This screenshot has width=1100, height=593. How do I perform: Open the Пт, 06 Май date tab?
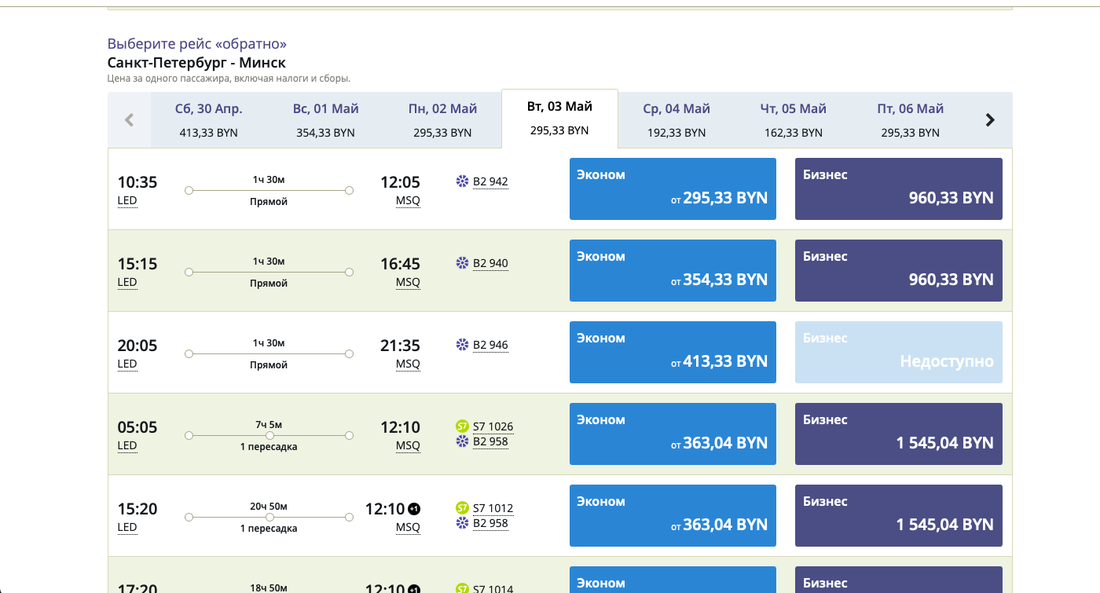click(x=910, y=120)
